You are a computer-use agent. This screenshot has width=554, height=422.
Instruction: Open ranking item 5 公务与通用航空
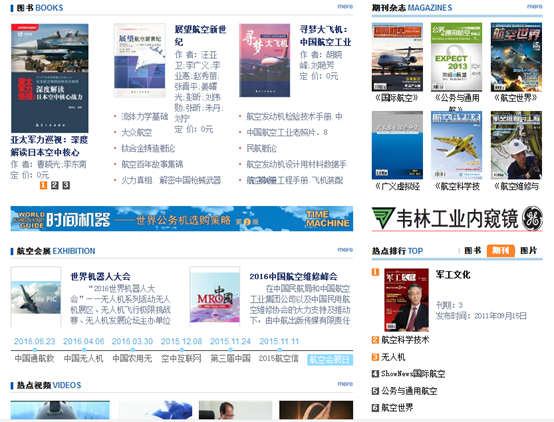click(x=409, y=391)
